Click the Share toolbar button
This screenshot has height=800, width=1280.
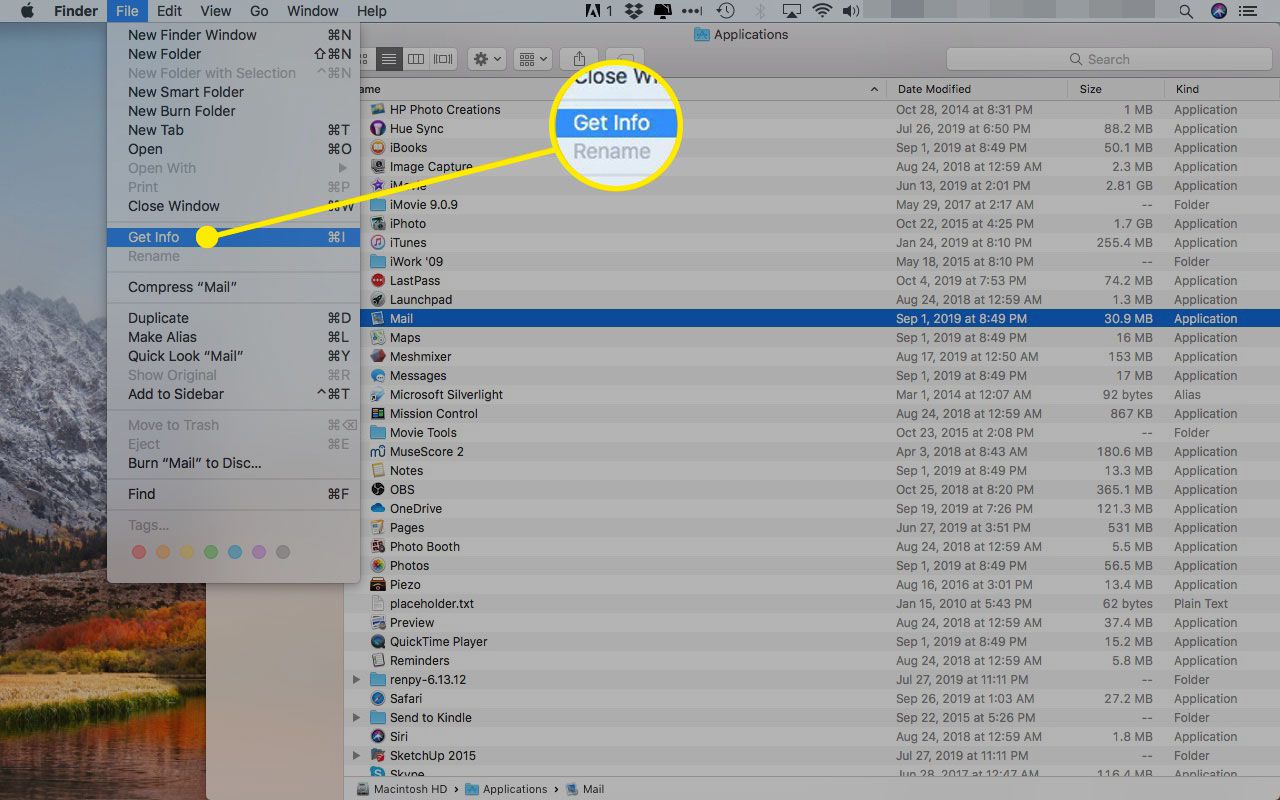pyautogui.click(x=579, y=59)
